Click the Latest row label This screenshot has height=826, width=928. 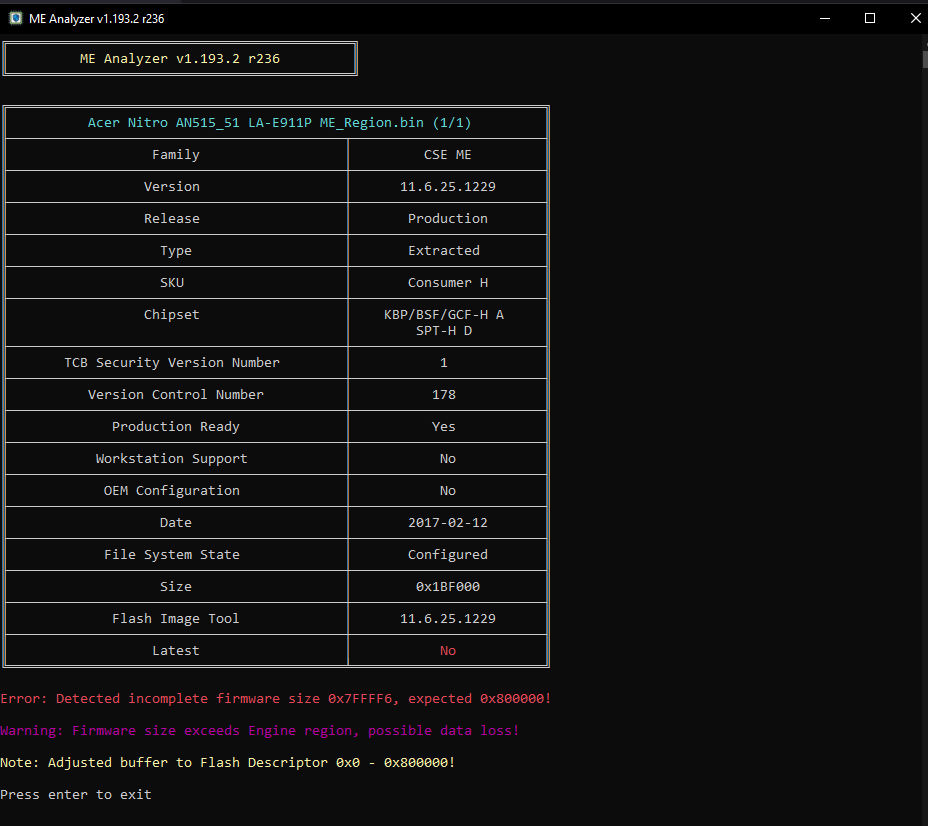[x=176, y=650]
